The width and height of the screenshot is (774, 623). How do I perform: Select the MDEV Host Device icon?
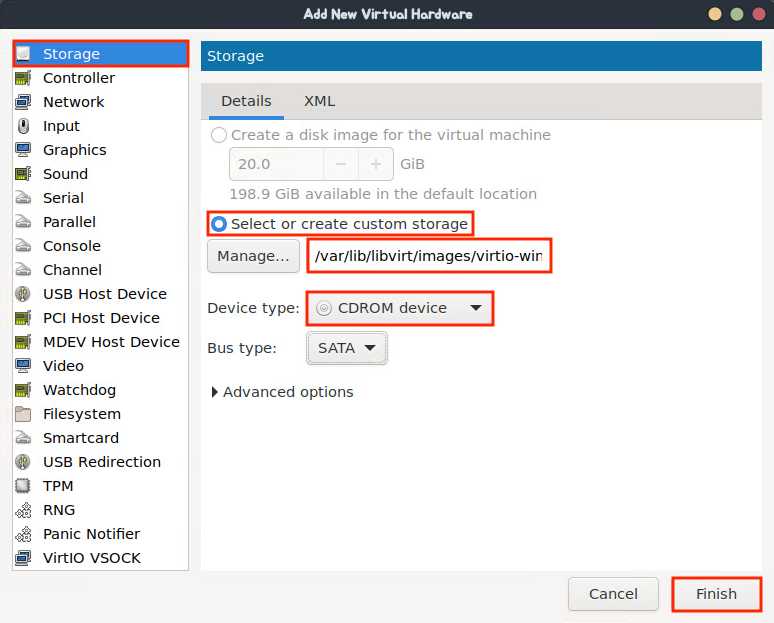pyautogui.click(x=23, y=342)
